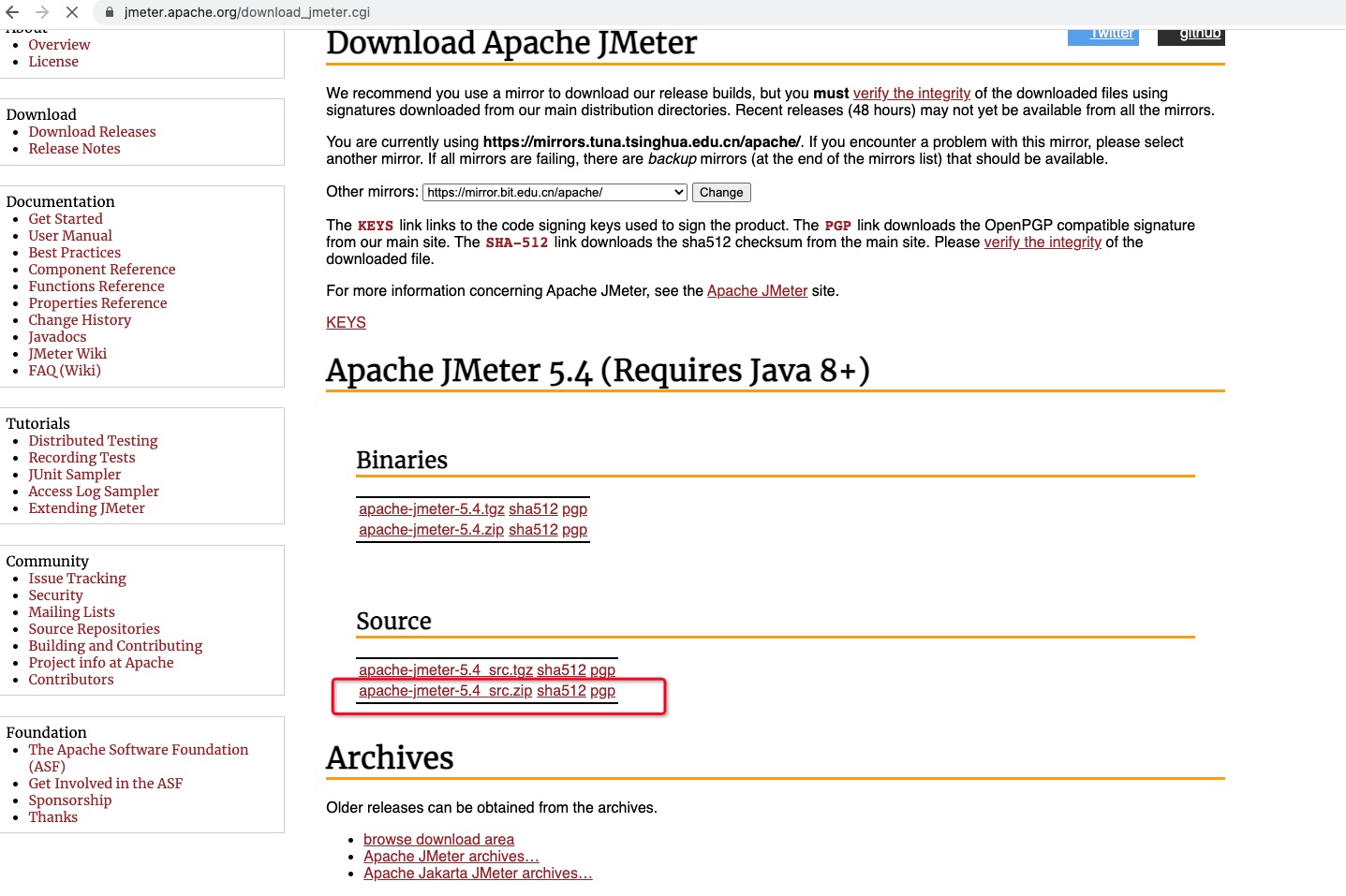Open JMeter Wiki link
Image resolution: width=1346 pixels, height=896 pixels.
click(x=67, y=353)
